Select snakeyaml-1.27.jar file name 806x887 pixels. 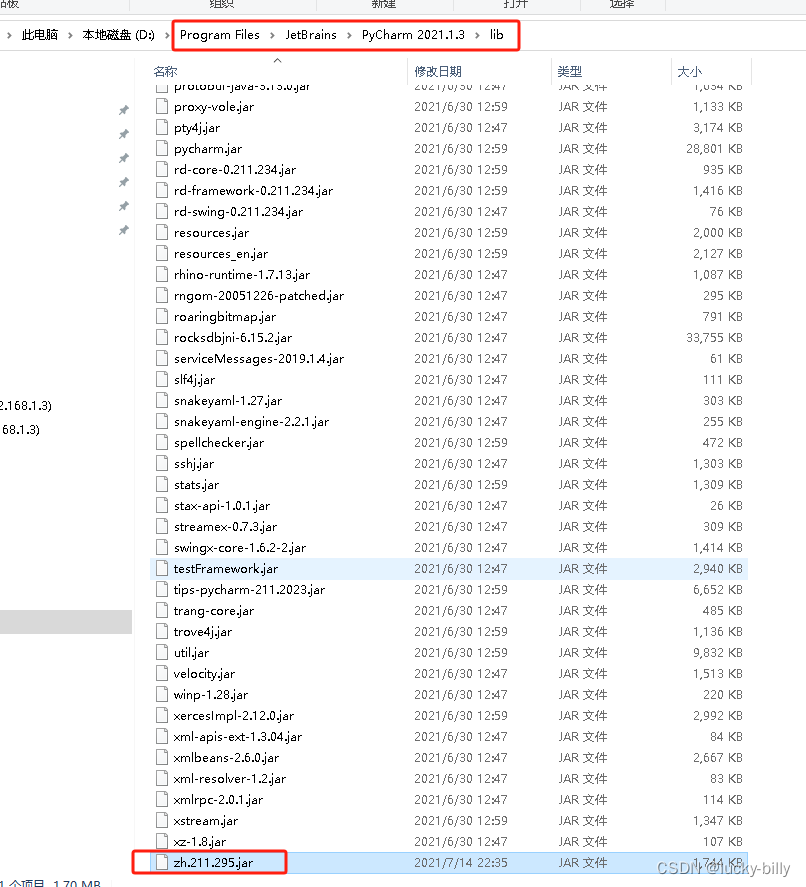227,401
